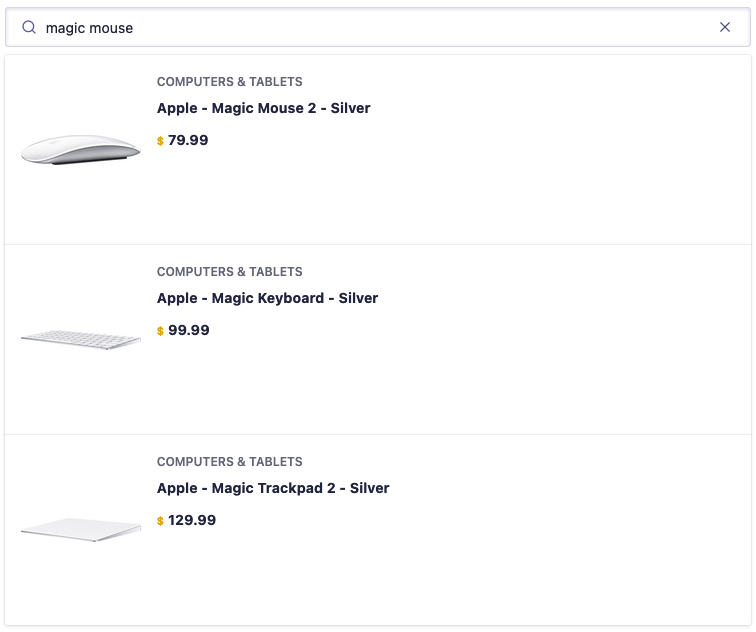This screenshot has height=632, width=756.
Task: Click the dollar sign next to 99.99
Action: [x=160, y=331]
